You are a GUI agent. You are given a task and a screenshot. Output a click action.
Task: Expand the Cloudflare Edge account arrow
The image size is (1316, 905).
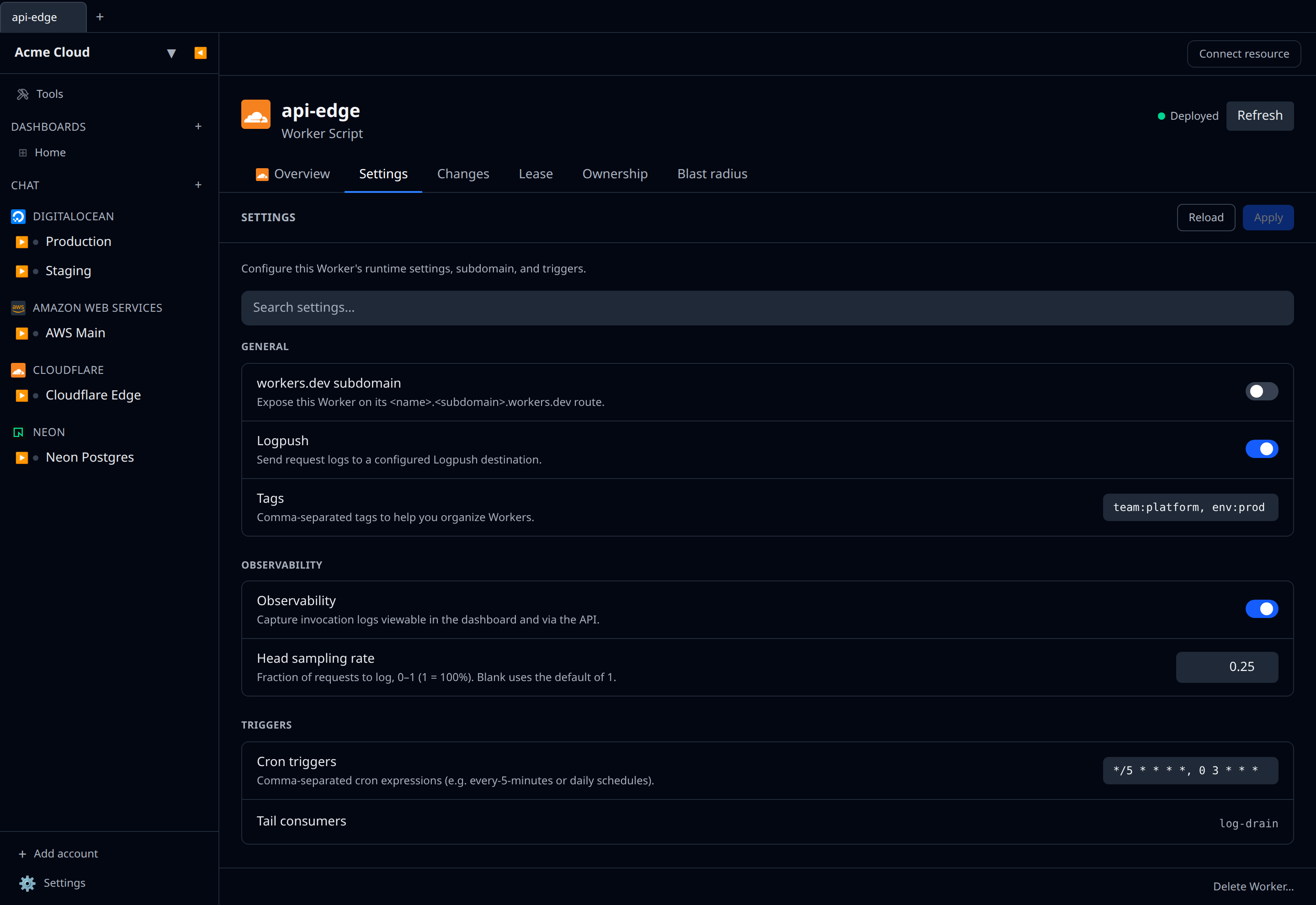pyautogui.click(x=21, y=396)
